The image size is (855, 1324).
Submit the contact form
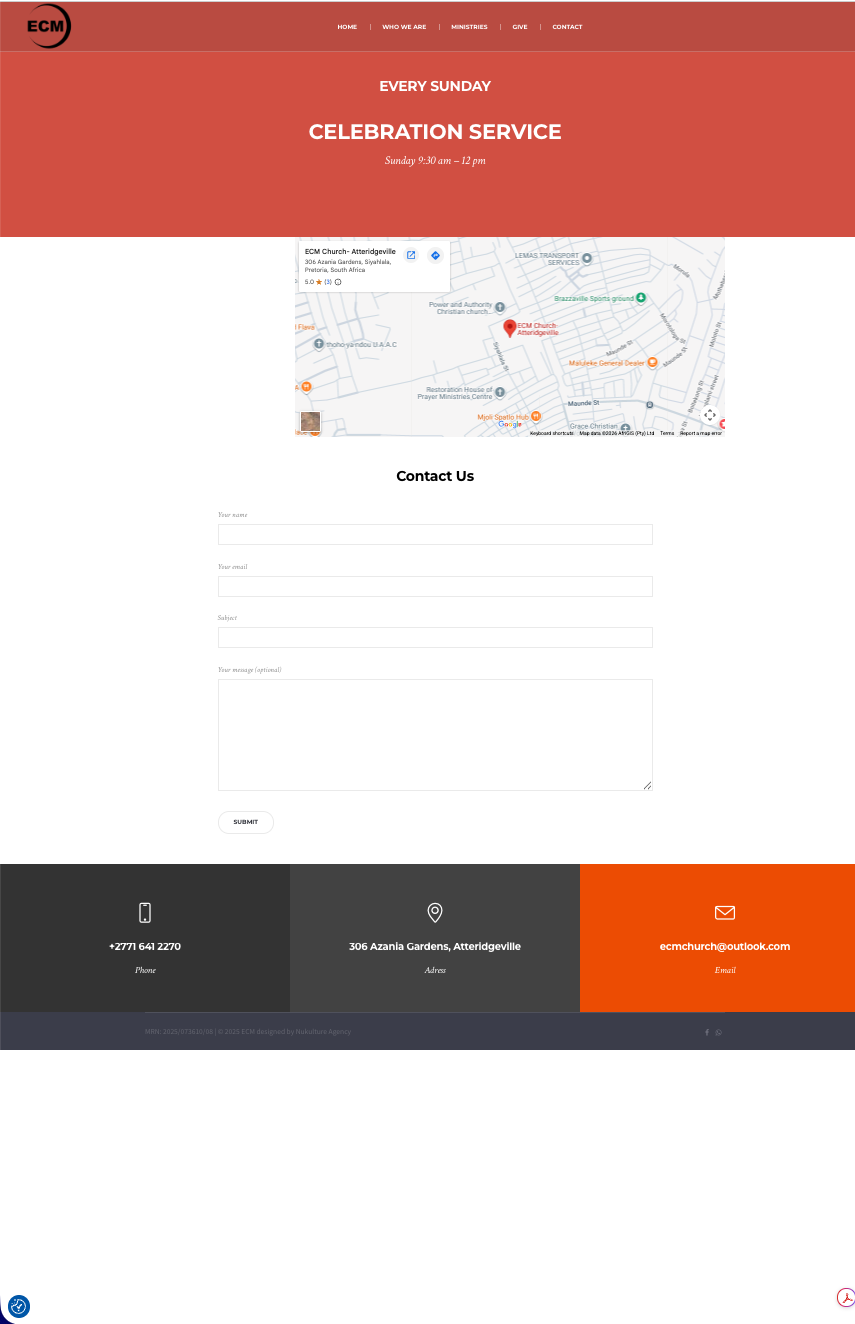pos(246,822)
